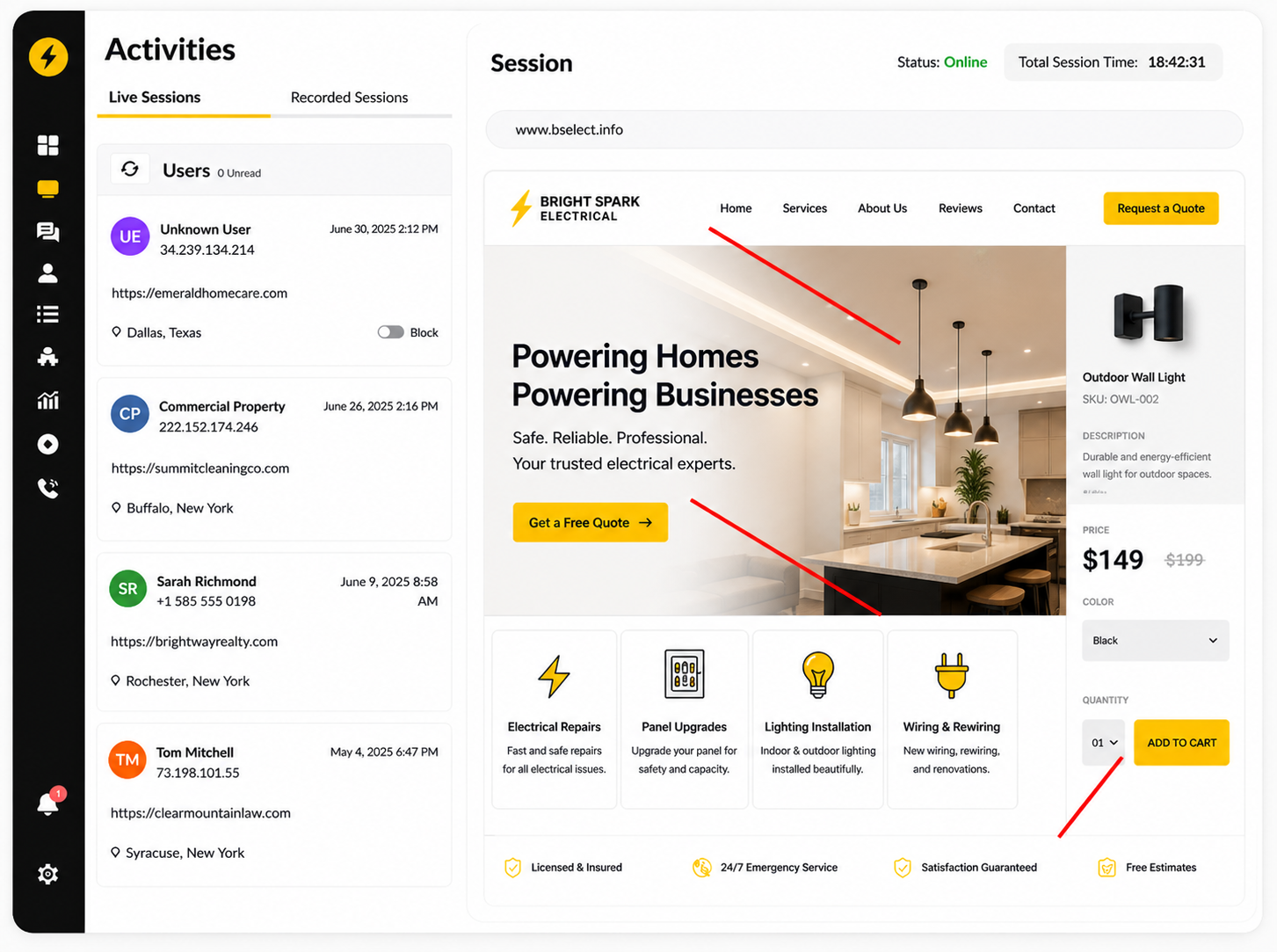Open About Us in website navigation

pos(882,208)
